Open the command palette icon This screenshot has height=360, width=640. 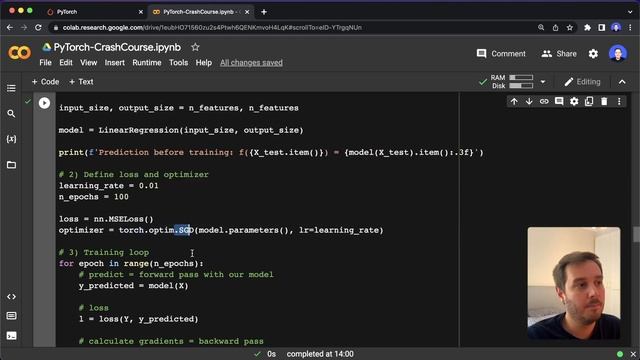(11, 316)
